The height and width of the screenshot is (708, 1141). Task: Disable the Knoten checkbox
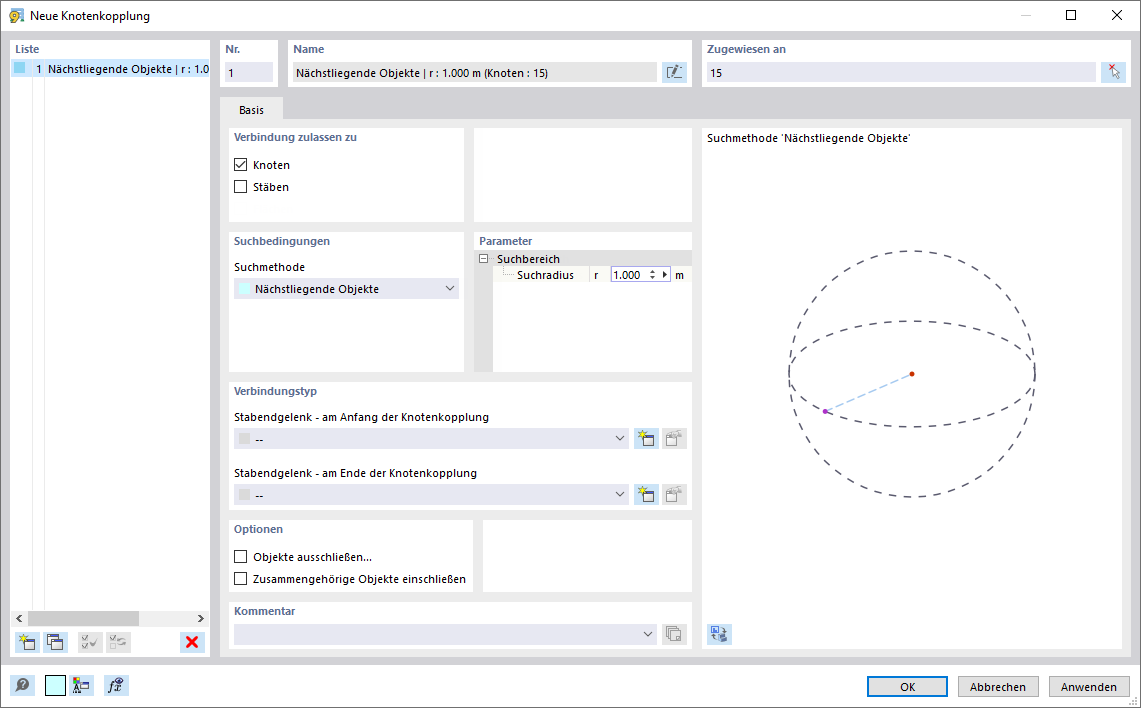pyautogui.click(x=240, y=164)
